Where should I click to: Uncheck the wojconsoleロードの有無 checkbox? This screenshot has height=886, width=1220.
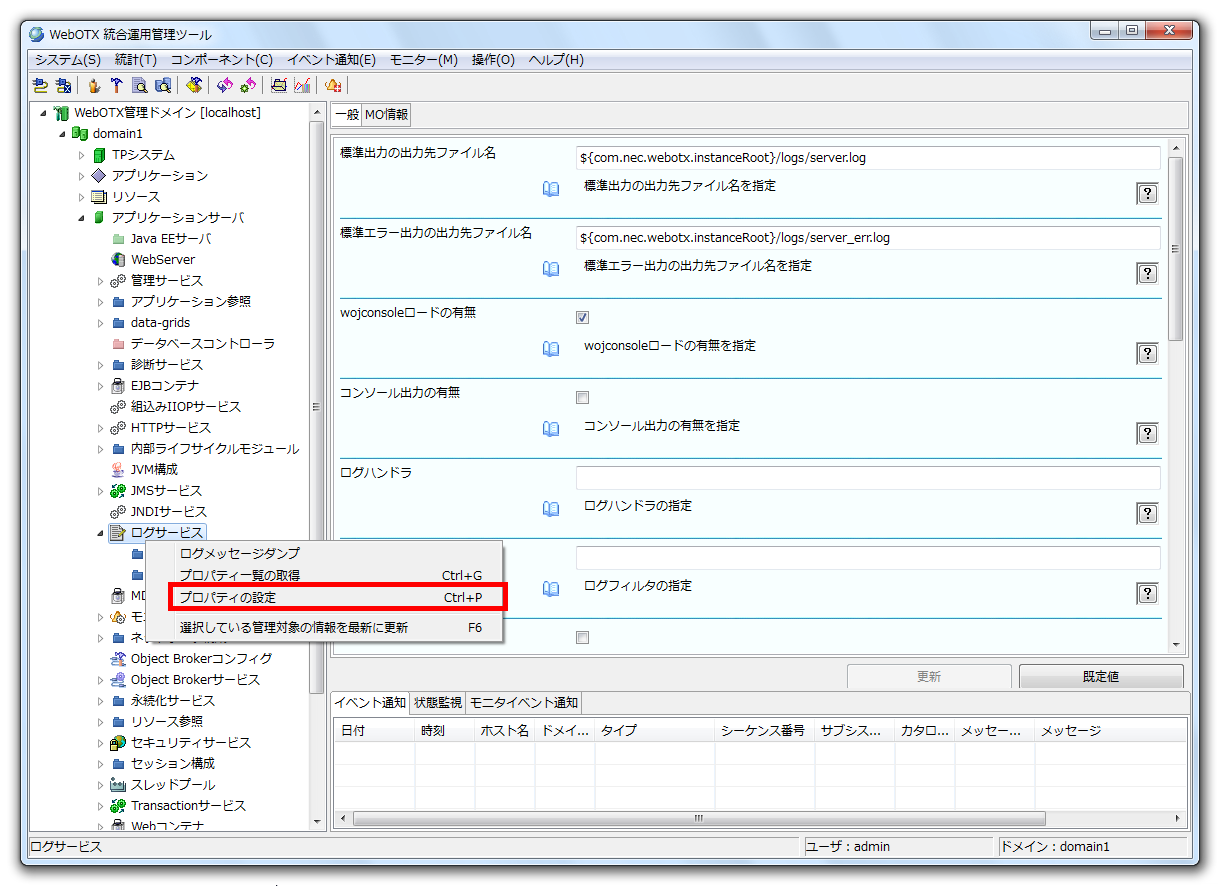pyautogui.click(x=582, y=317)
